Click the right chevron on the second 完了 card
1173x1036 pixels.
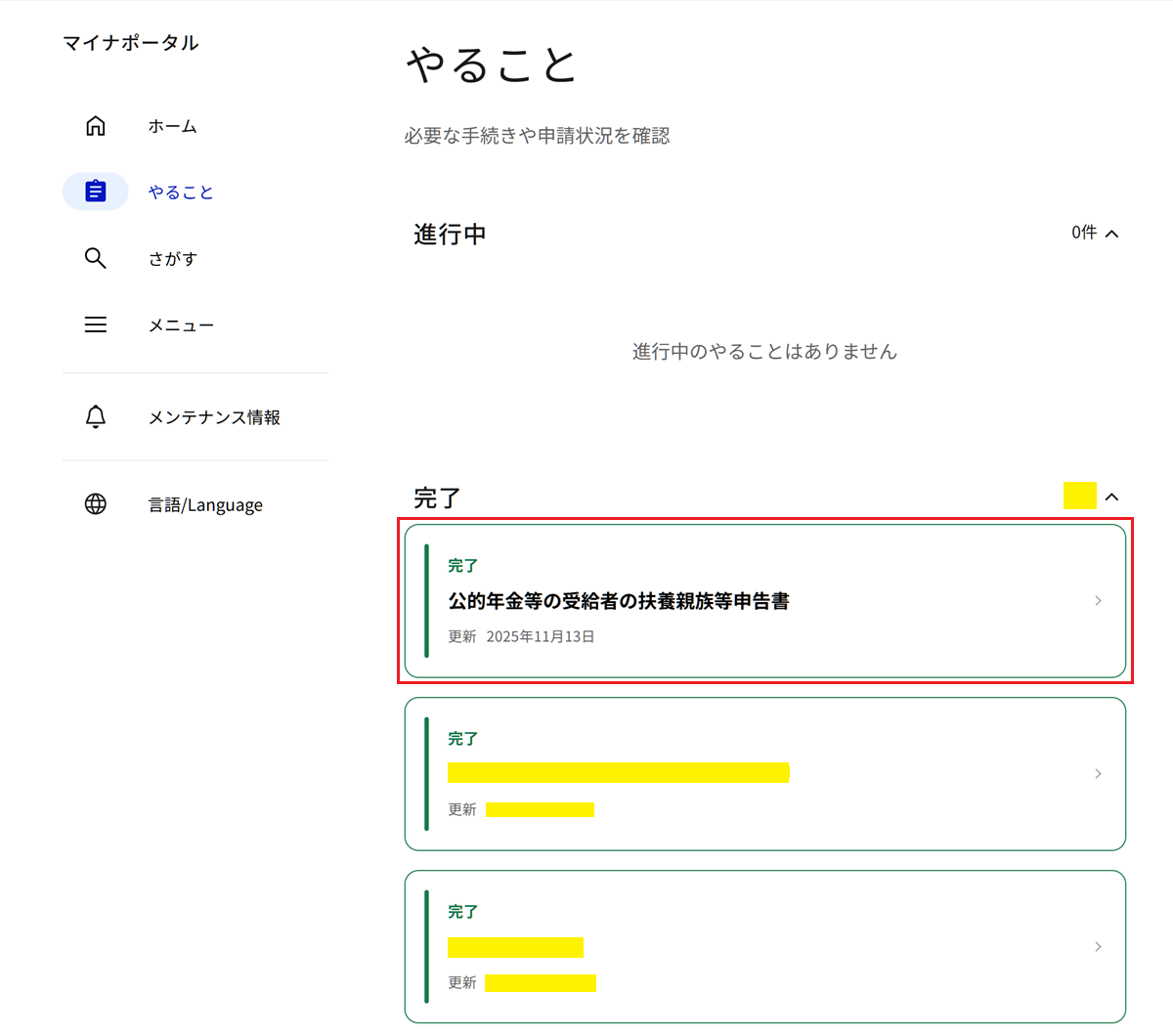point(1098,774)
